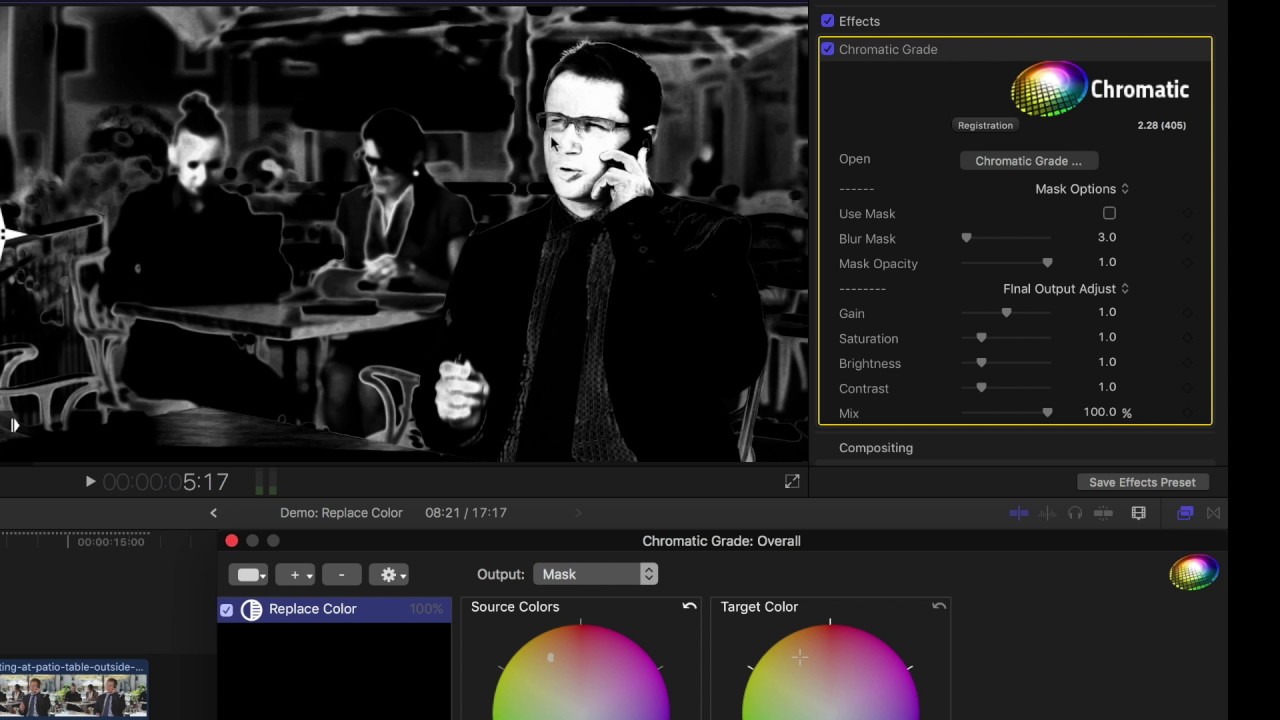Click the 08:21 / 17:17 duration text
This screenshot has height=720, width=1280.
pos(466,513)
